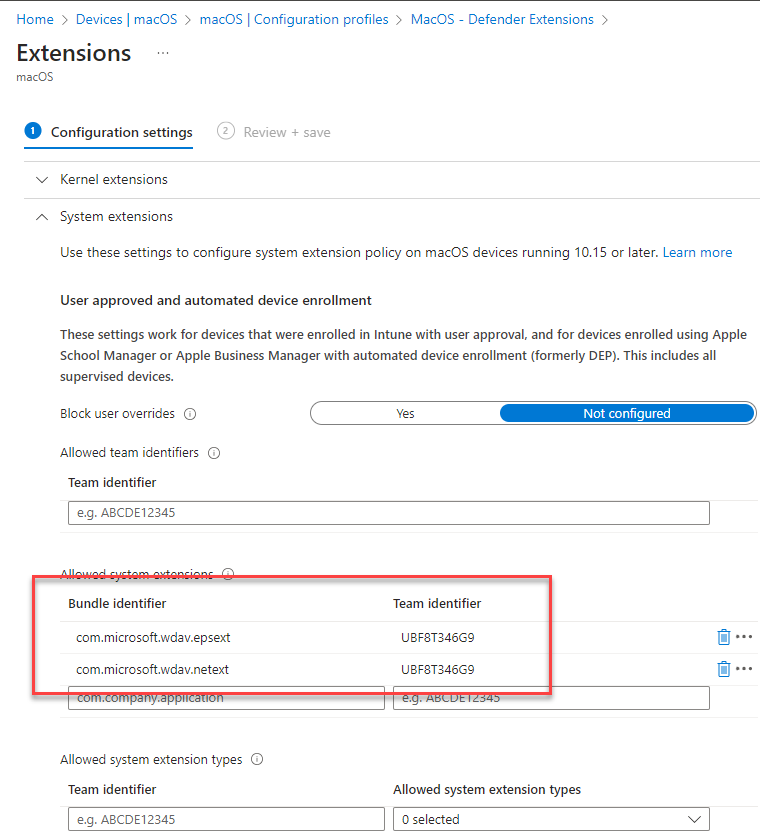Collapse the System extensions section
The height and width of the screenshot is (834, 760).
[x=116, y=216]
